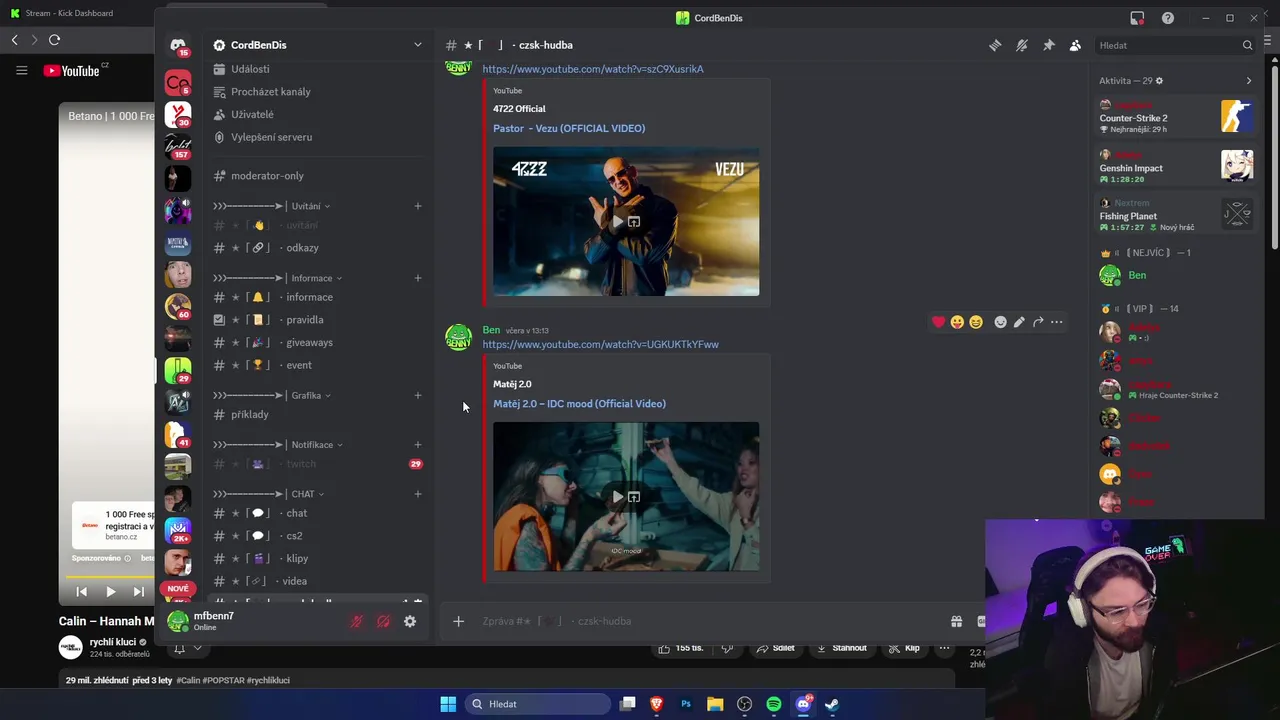1280x720 pixels.
Task: Add channel to Uvítání category
Action: [418, 206]
